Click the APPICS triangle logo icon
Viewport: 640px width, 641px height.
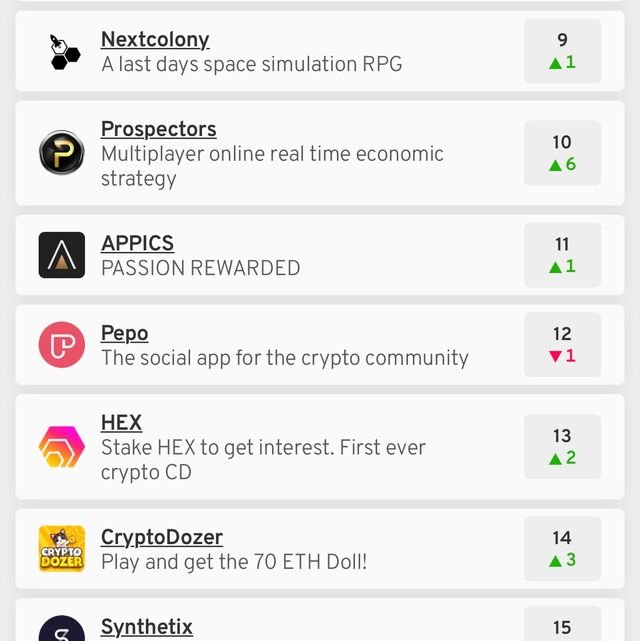[62, 255]
